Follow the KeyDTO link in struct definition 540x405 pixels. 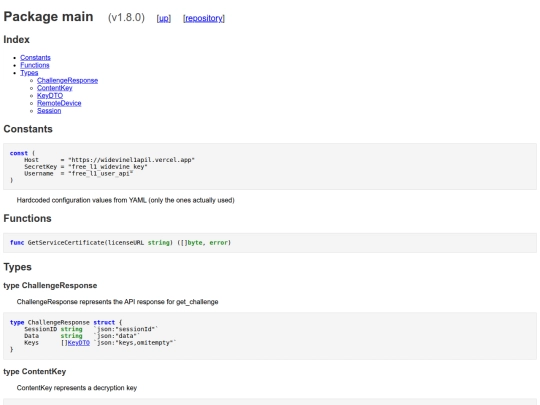(x=79, y=343)
